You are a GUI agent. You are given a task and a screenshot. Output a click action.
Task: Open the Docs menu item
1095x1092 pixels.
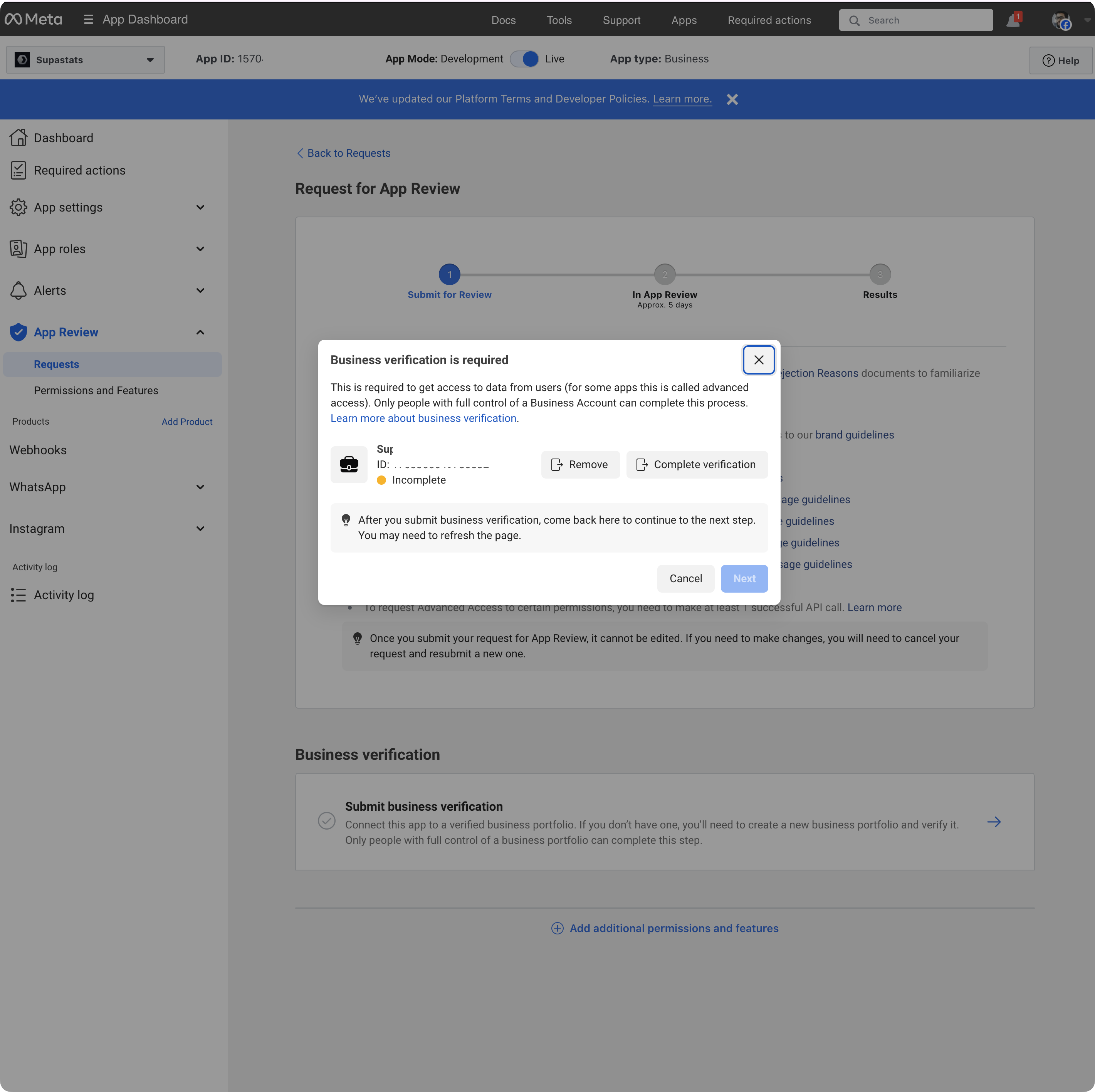tap(503, 20)
